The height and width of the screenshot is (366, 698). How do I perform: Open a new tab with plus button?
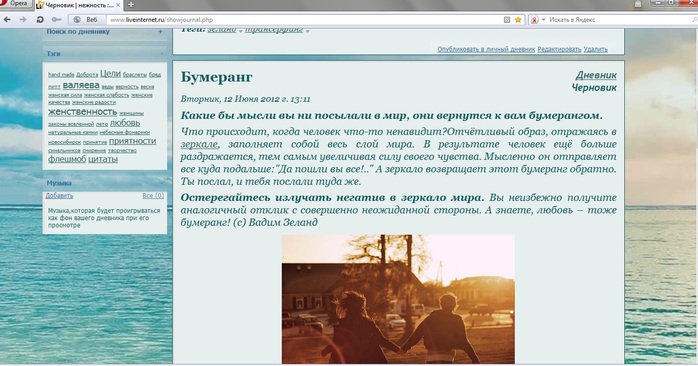coord(131,5)
